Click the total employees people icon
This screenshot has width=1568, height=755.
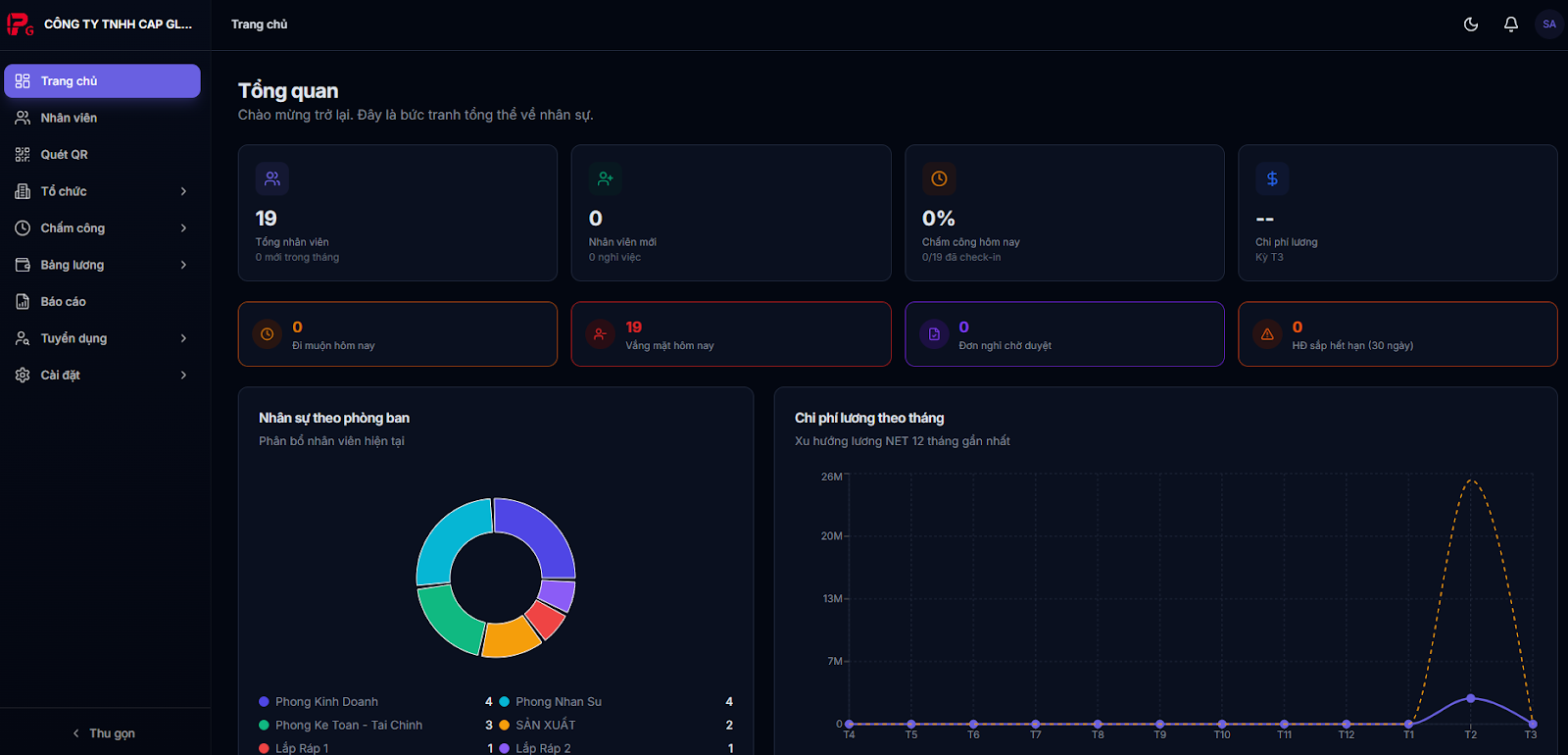tap(272, 178)
